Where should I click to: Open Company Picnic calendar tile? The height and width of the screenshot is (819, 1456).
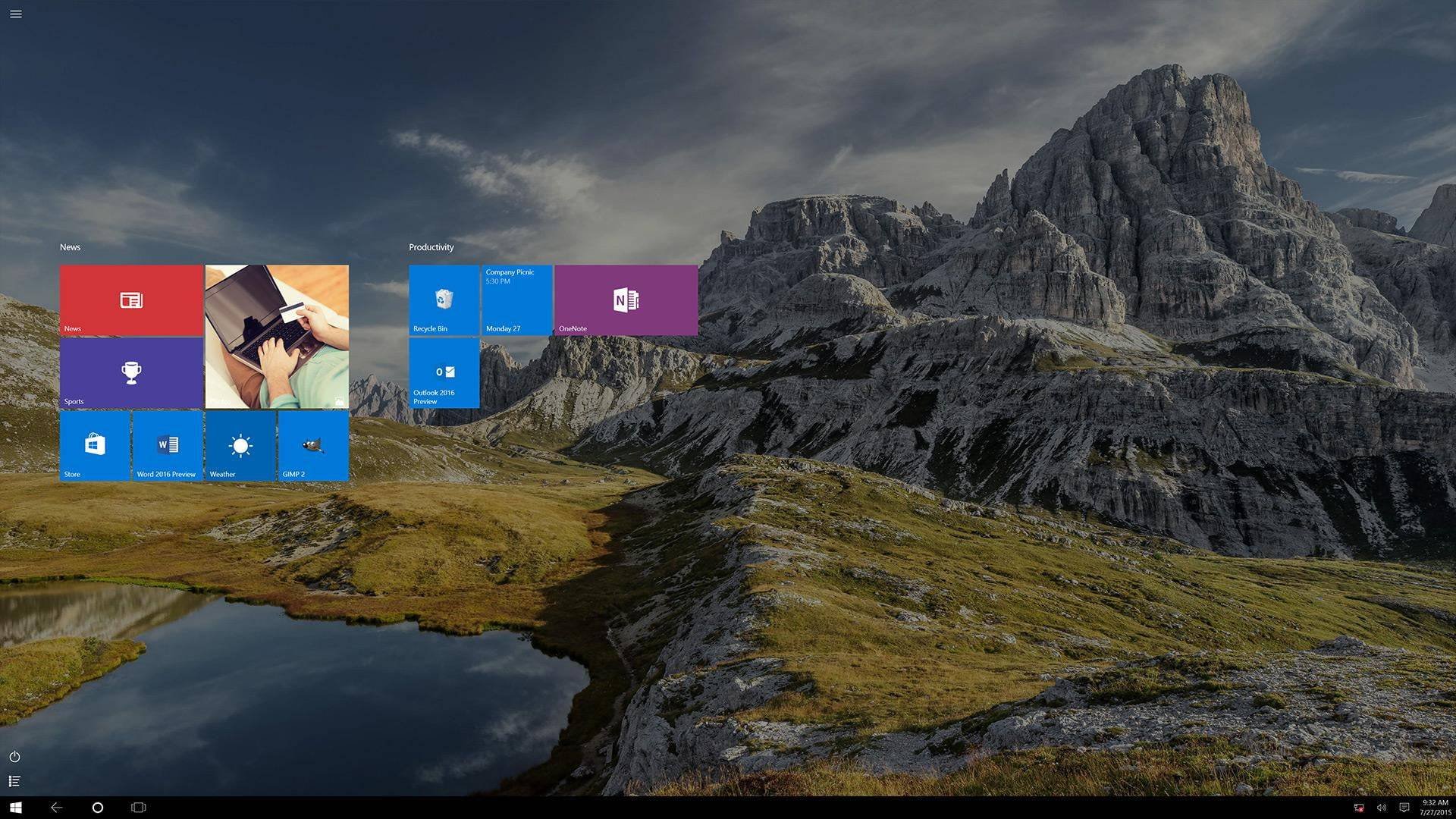(516, 300)
